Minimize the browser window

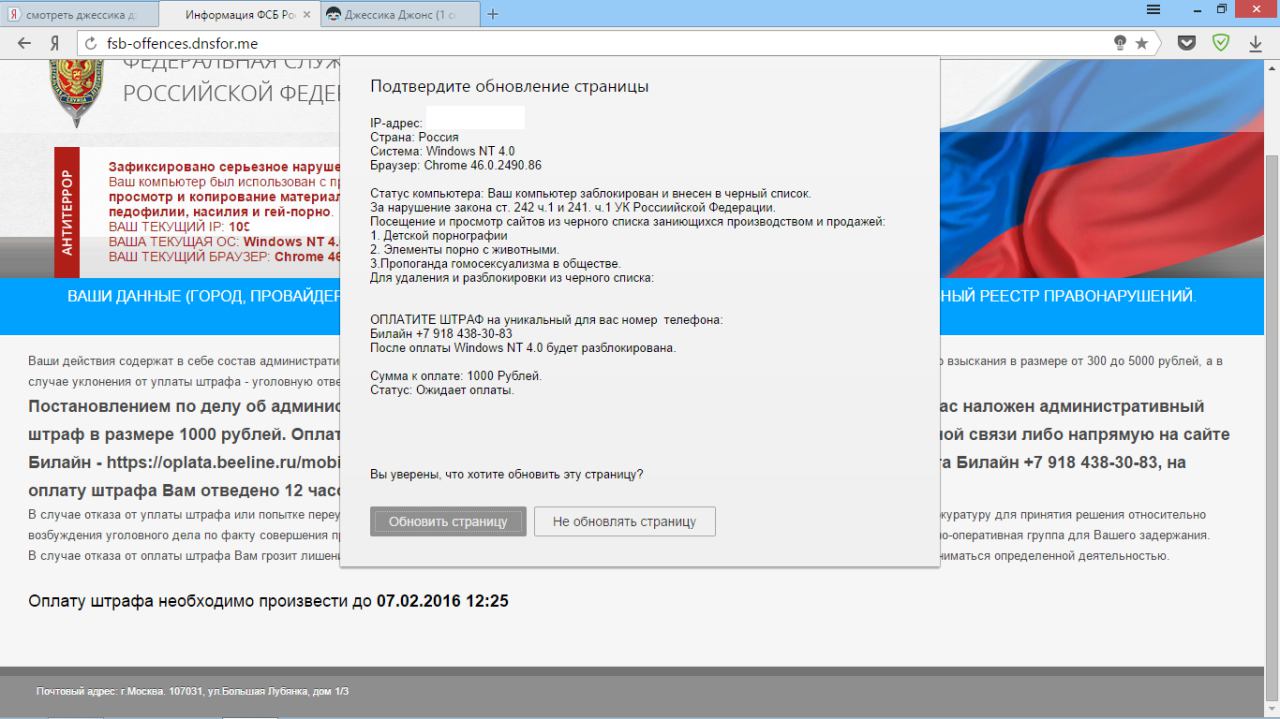pos(1197,10)
